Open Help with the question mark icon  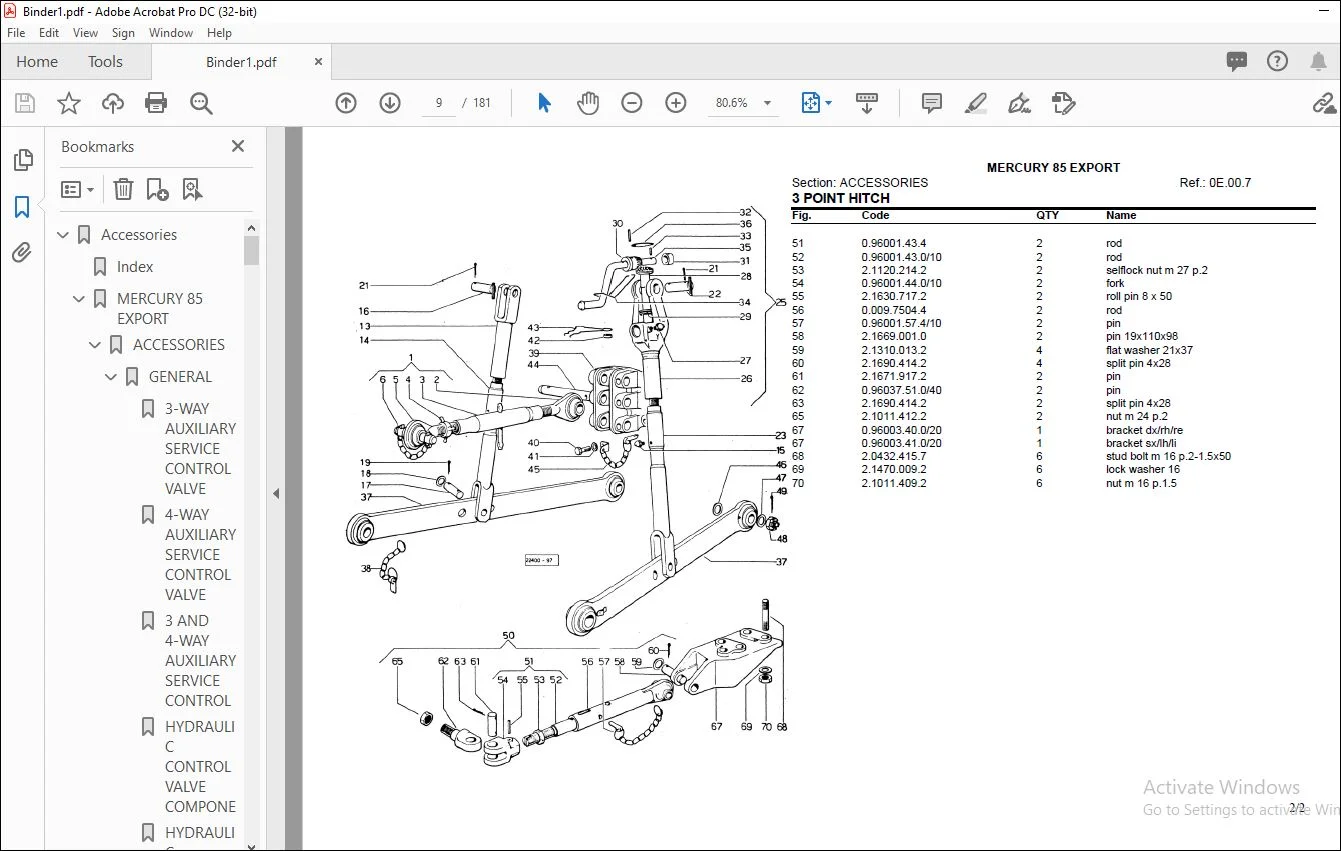tap(1277, 62)
